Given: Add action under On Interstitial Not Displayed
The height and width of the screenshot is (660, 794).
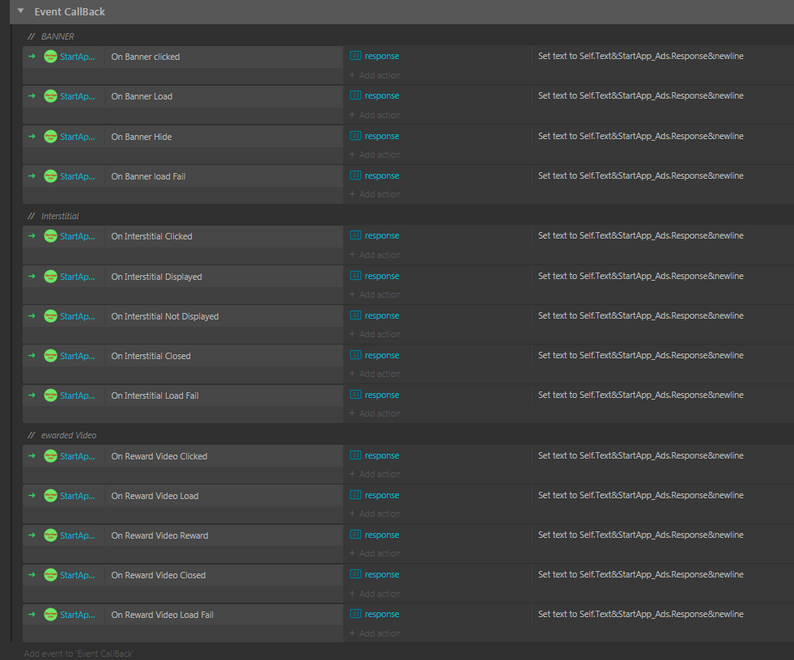Looking at the screenshot, I should [375, 334].
